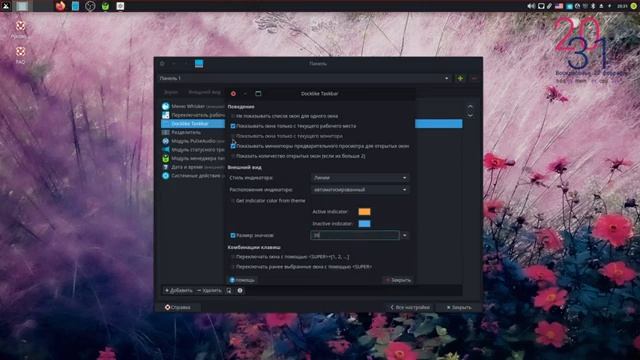Click the green app icon in the top panel
This screenshot has height=360, width=640.
click(x=105, y=6)
